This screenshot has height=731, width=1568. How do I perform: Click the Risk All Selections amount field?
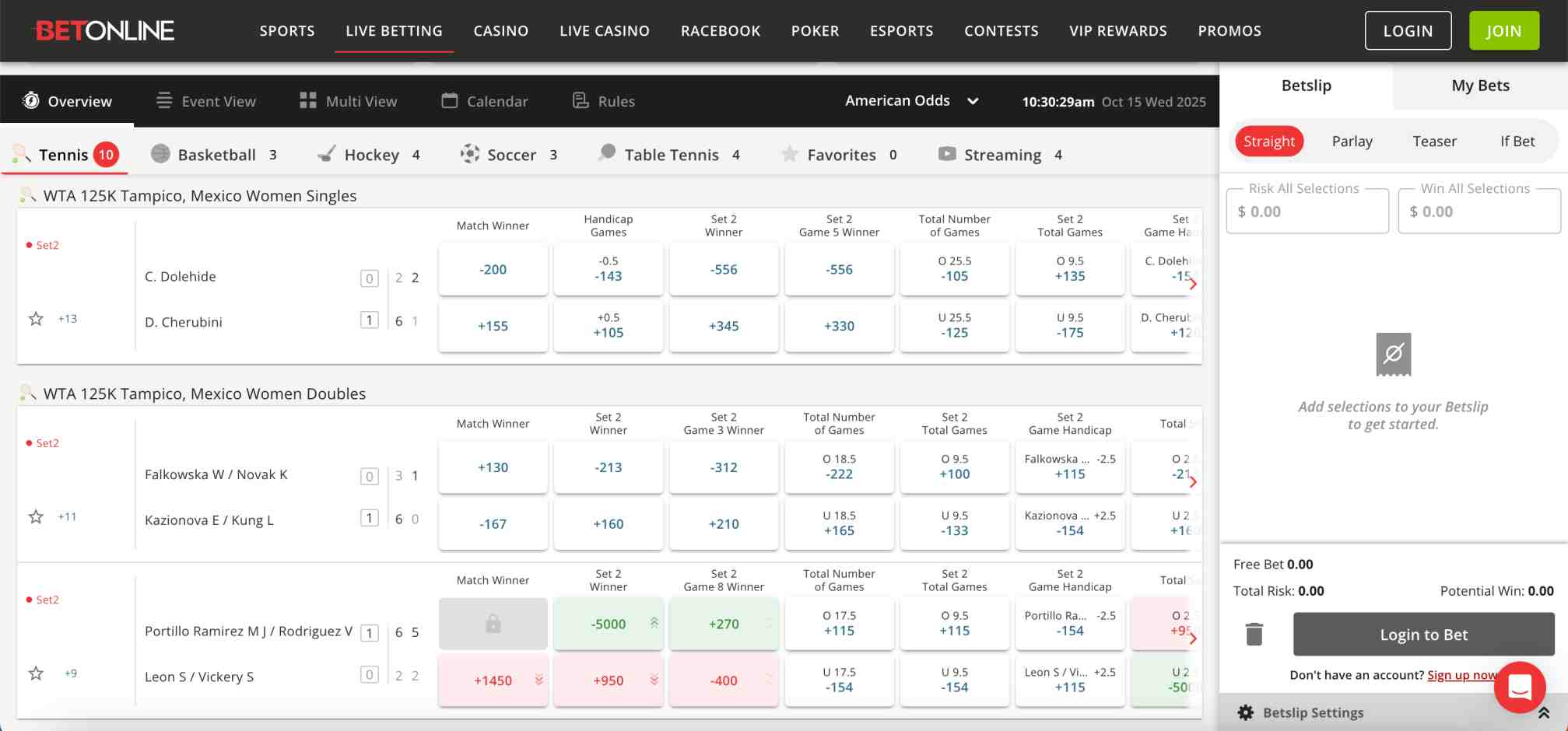[1307, 211]
